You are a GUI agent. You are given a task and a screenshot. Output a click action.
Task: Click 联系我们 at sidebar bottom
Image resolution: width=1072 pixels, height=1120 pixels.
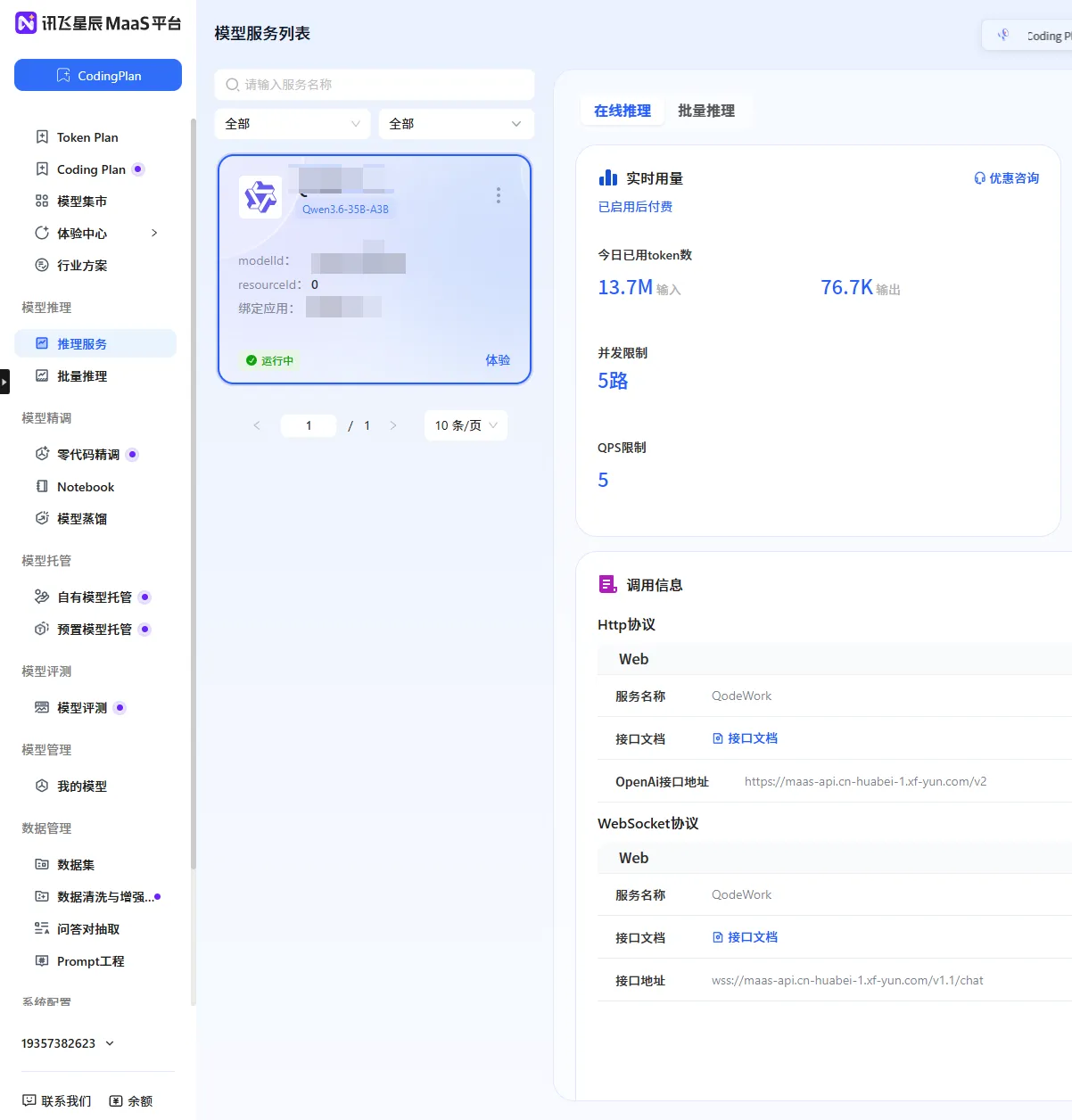pos(57,1101)
